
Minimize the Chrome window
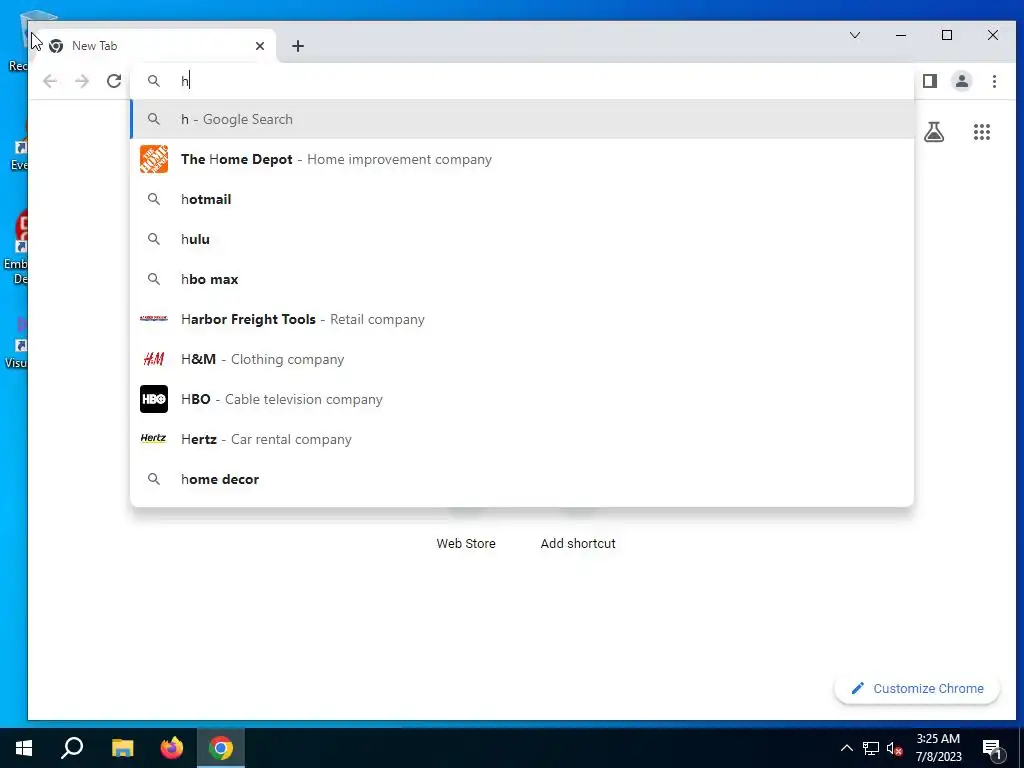point(901,35)
